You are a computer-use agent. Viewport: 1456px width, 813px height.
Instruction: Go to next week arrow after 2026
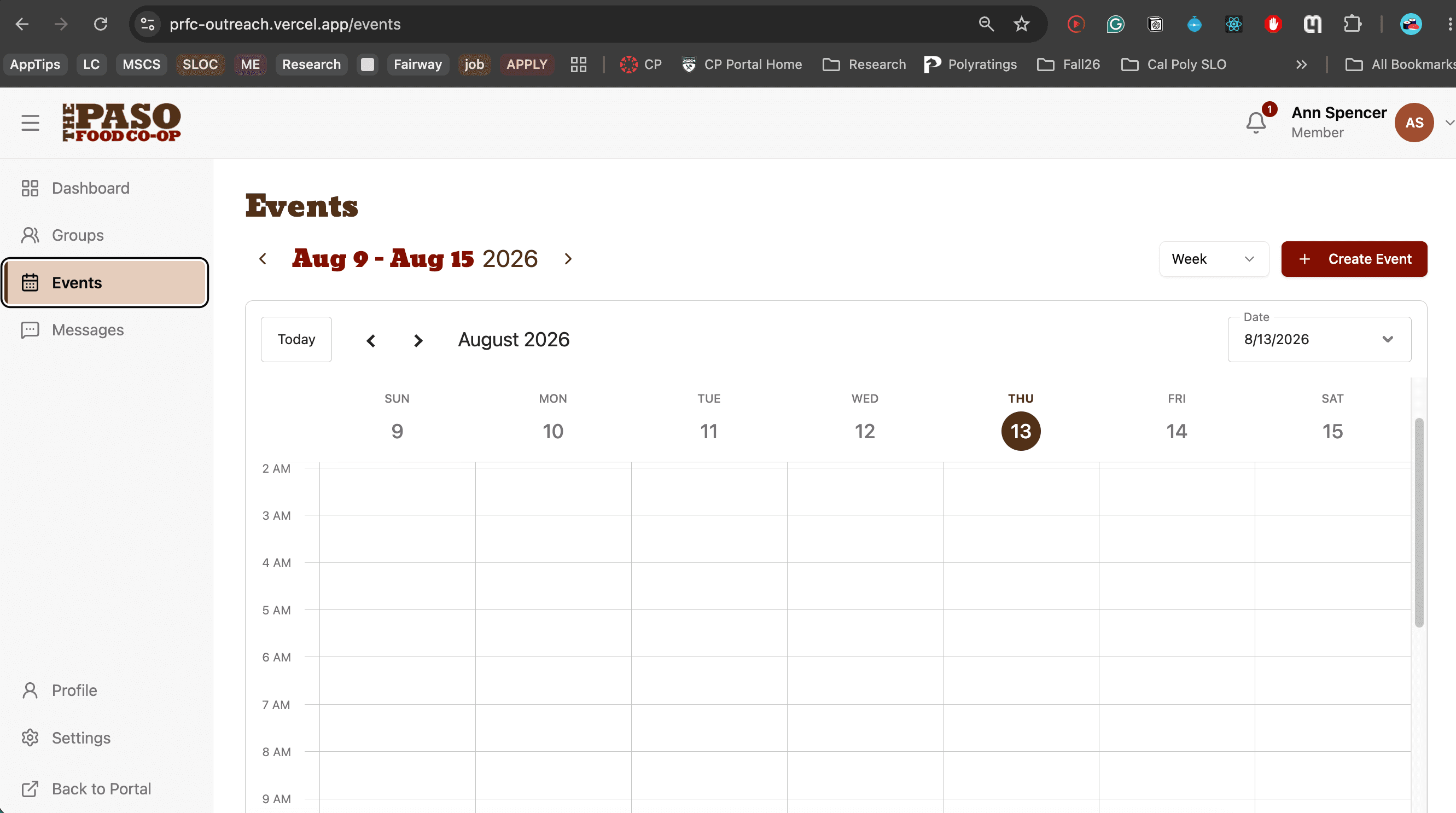[x=568, y=259]
